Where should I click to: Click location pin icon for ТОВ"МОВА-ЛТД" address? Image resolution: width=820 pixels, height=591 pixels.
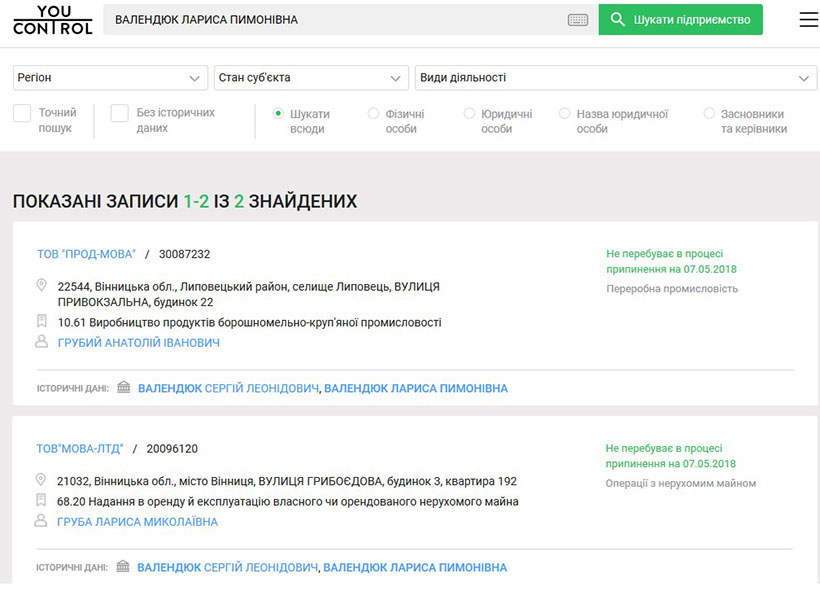(42, 480)
